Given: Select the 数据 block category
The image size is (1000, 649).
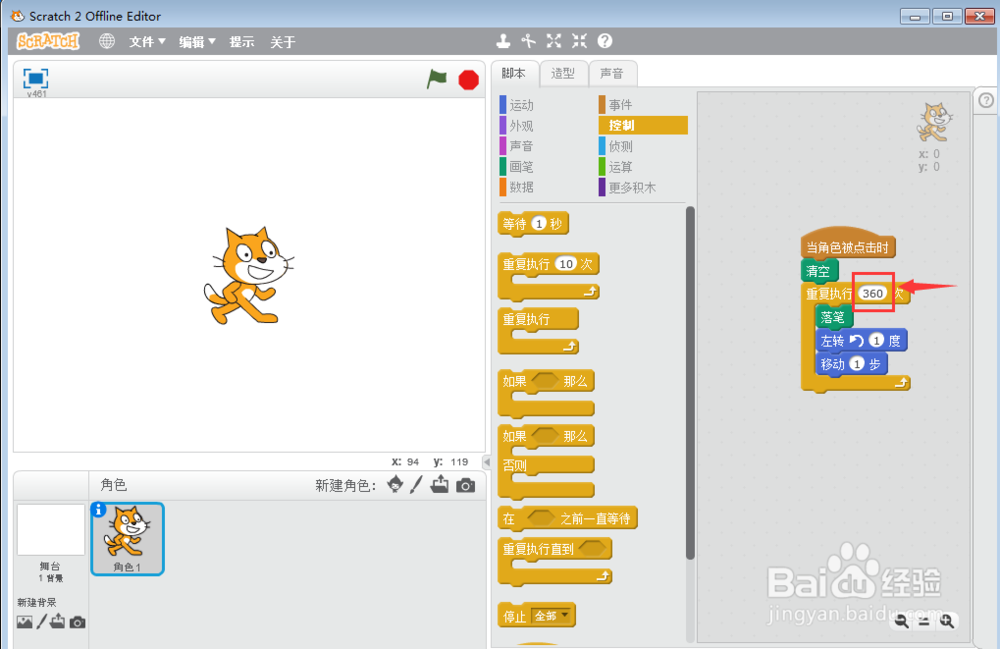Looking at the screenshot, I should [x=522, y=187].
